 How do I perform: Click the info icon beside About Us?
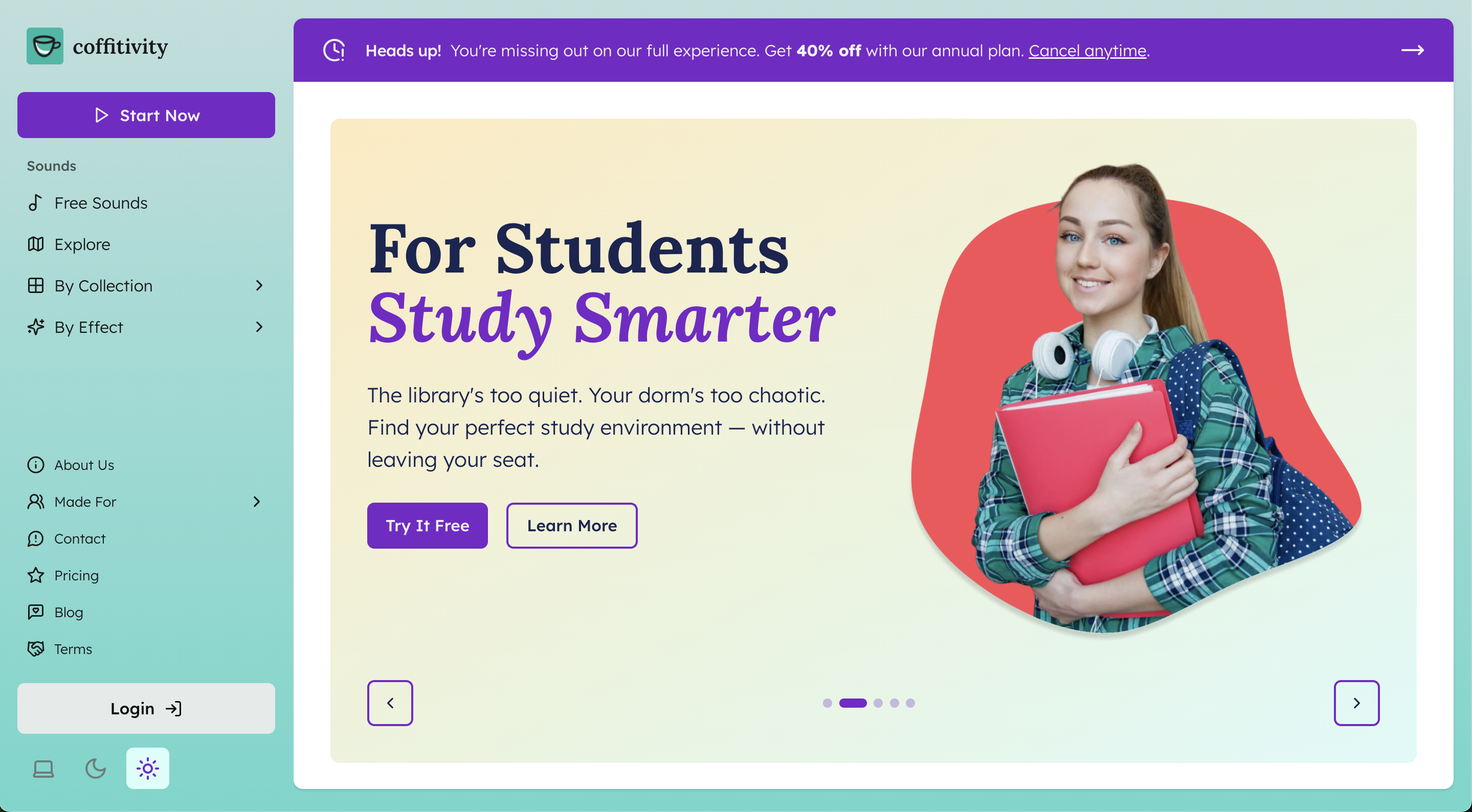pyautogui.click(x=35, y=465)
